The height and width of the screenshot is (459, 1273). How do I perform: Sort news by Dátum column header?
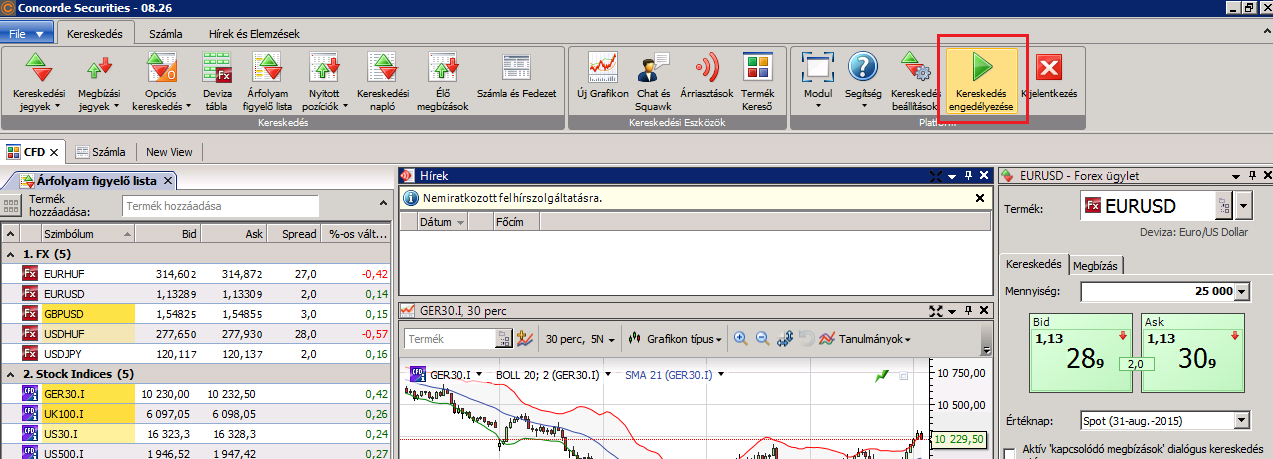tap(441, 222)
